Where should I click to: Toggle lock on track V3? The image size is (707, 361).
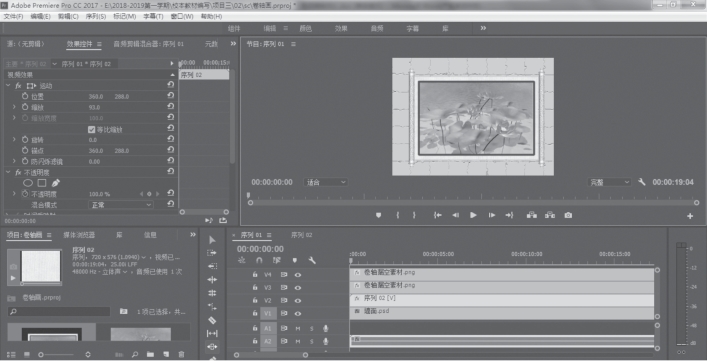[255, 288]
